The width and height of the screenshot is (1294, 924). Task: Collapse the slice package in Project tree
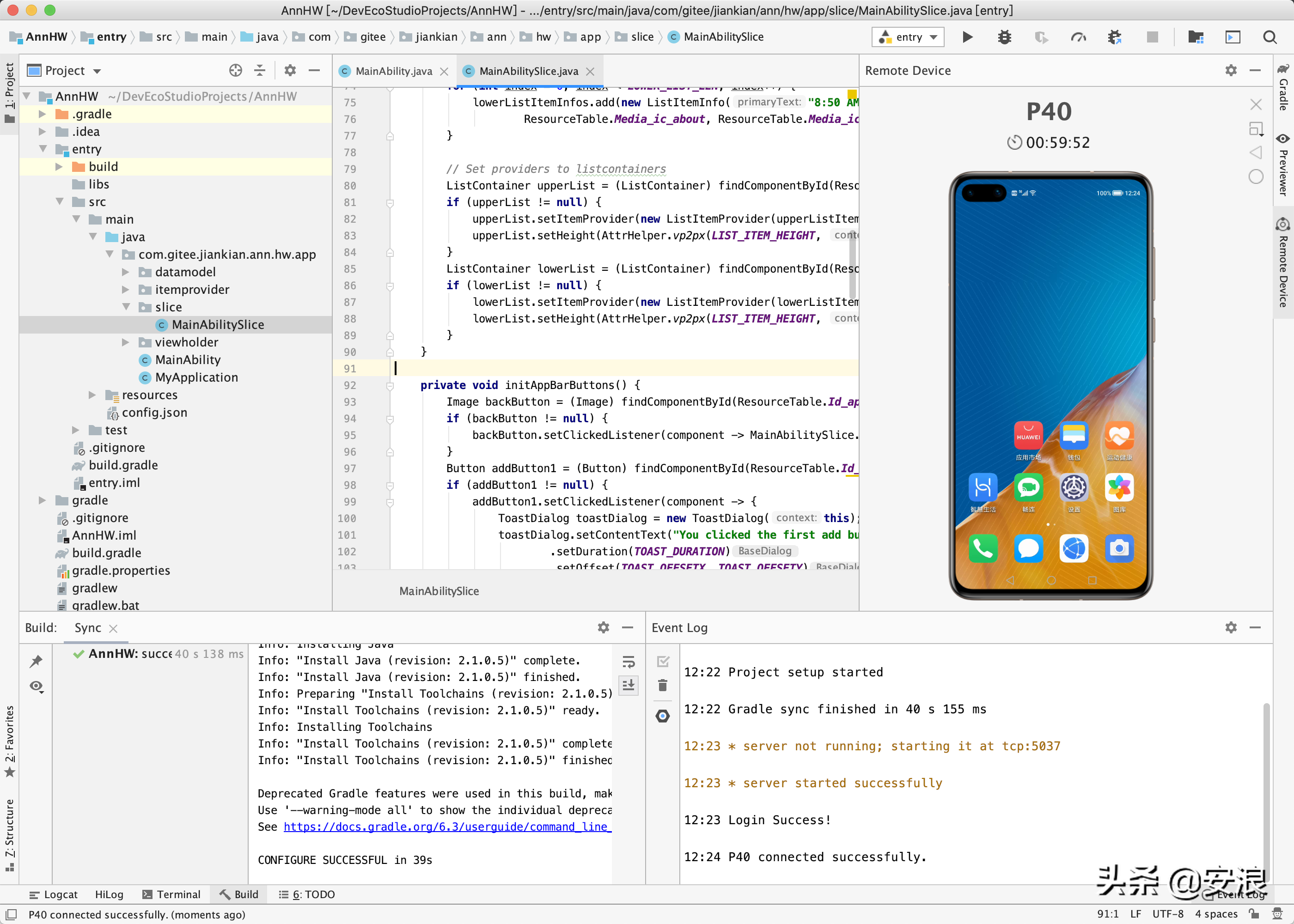coord(126,307)
